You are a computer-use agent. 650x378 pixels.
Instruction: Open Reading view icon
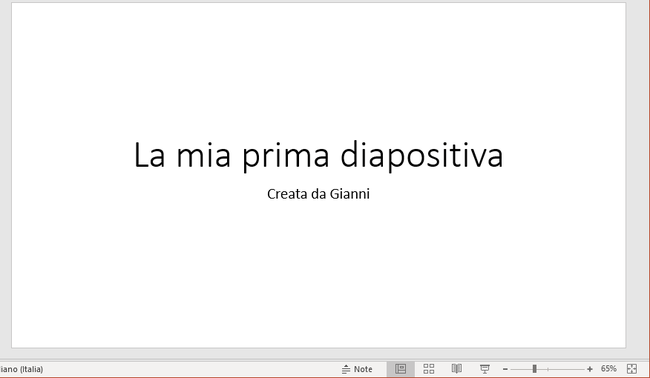pos(456,369)
